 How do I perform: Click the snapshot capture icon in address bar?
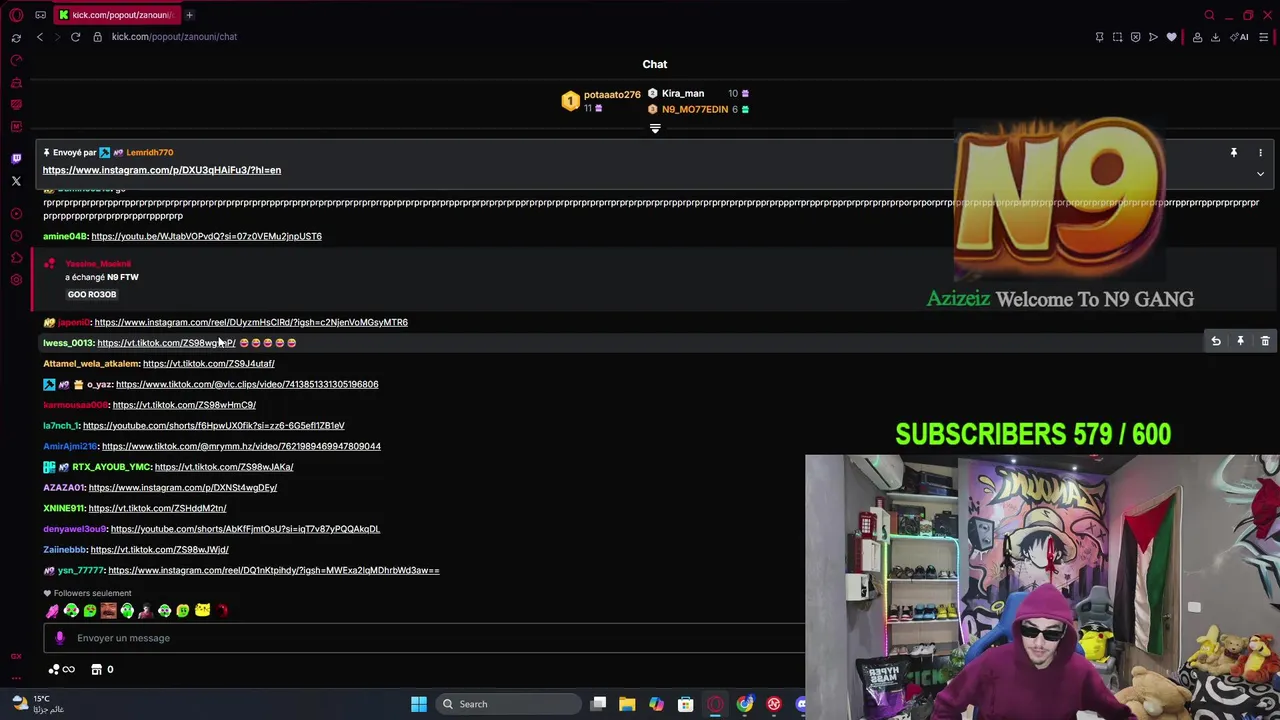click(1117, 37)
